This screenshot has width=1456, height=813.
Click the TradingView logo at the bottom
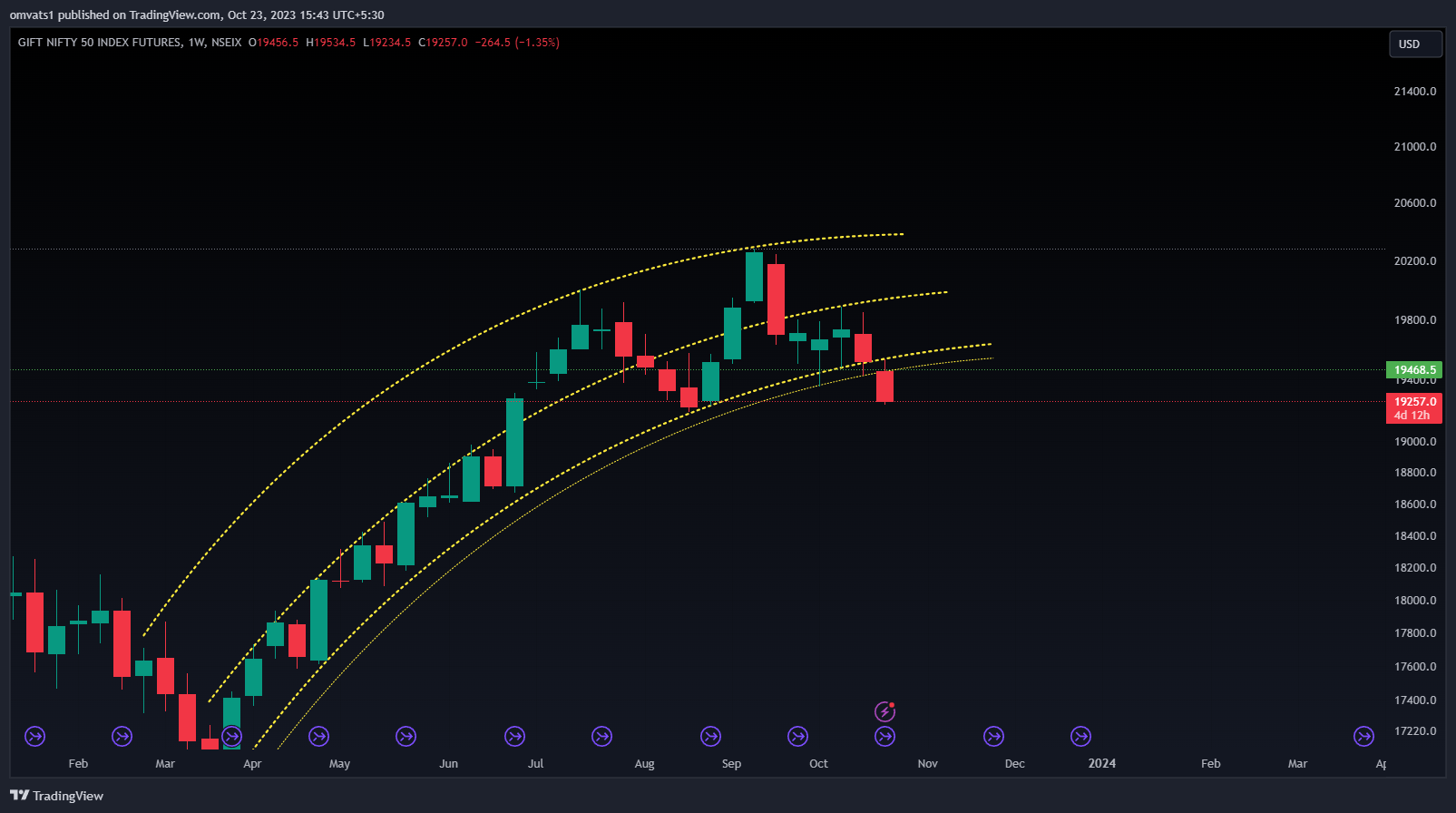click(56, 796)
